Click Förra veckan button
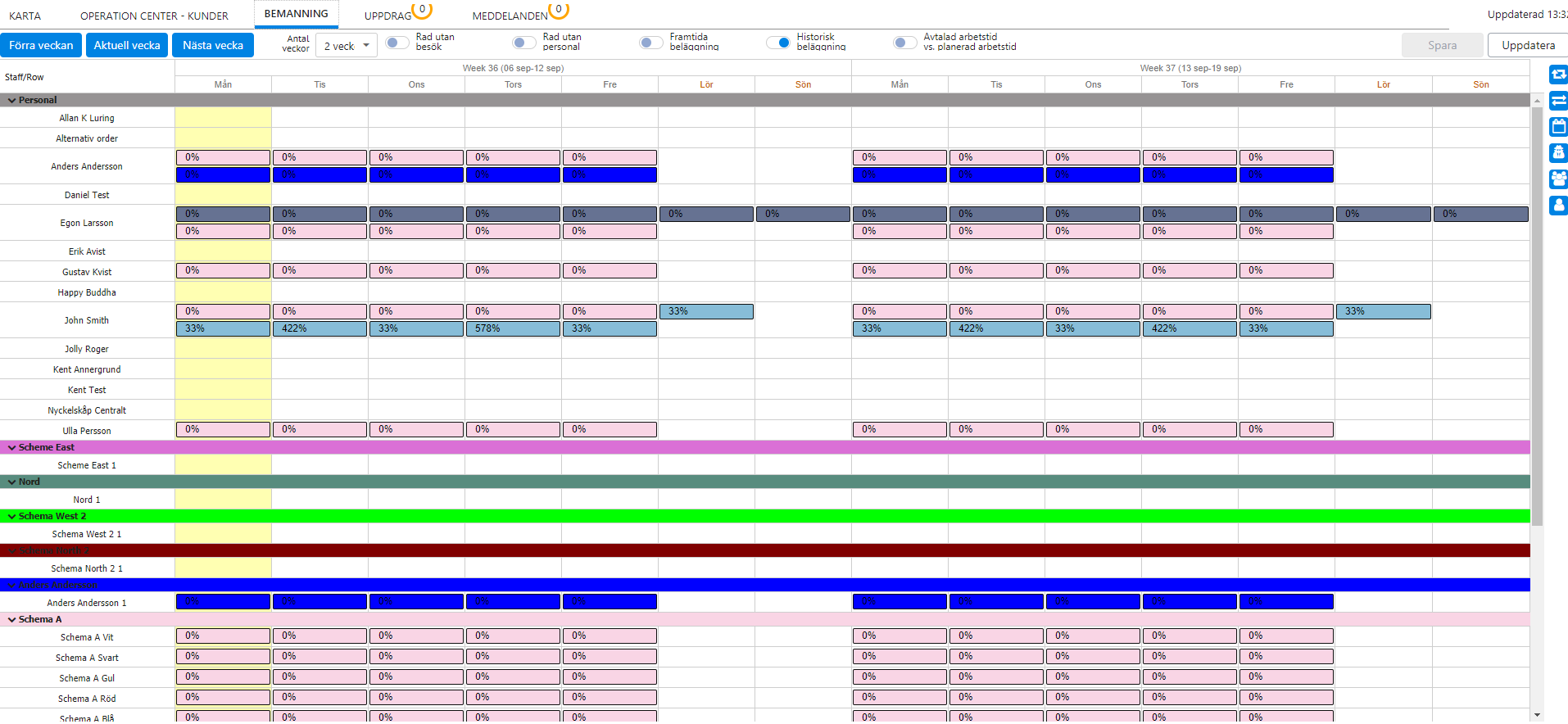This screenshot has height=724, width=1568. tap(41, 45)
